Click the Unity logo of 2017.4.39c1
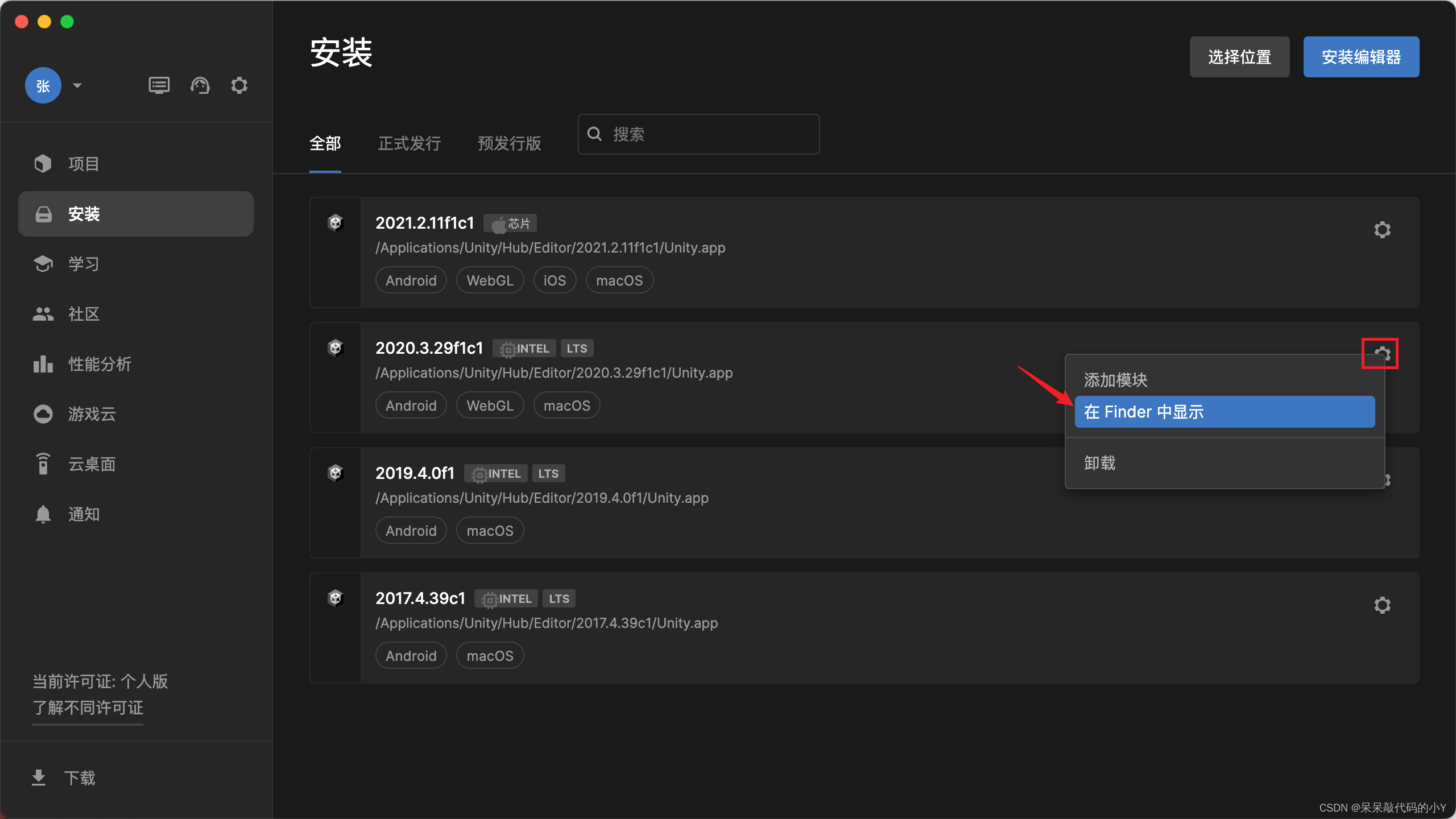1456x819 pixels. (336, 598)
